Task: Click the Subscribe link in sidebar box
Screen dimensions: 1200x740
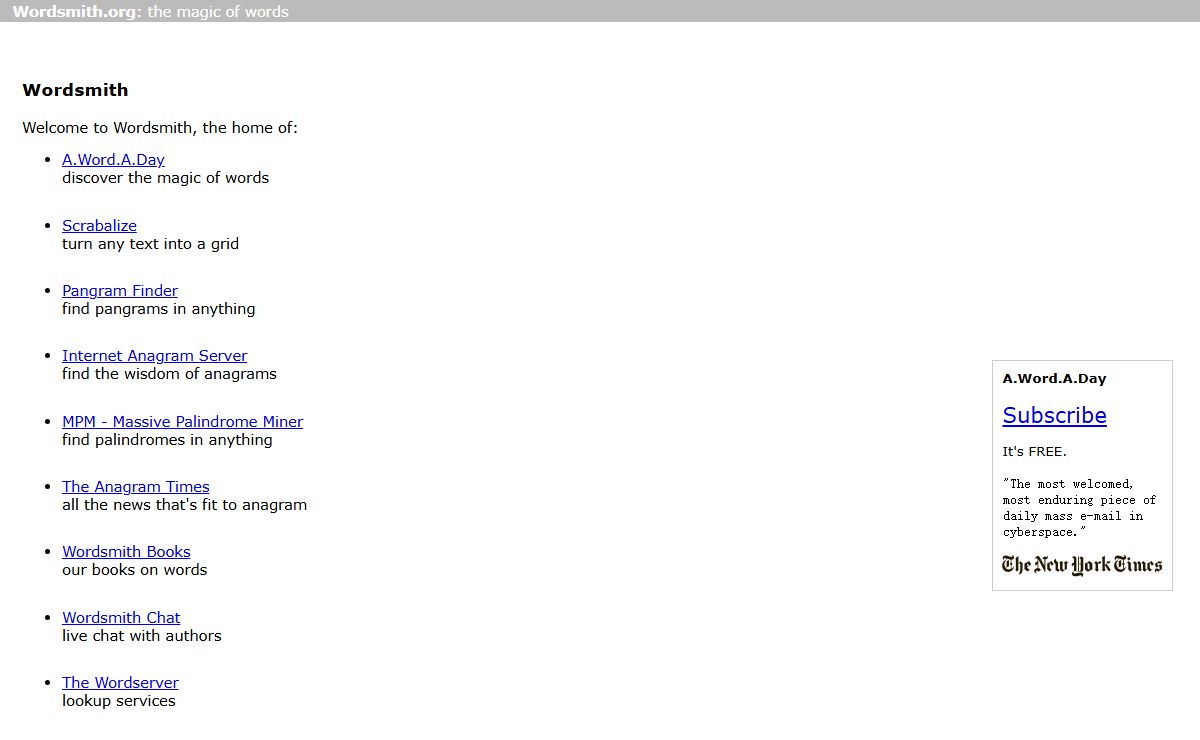Action: (x=1054, y=415)
